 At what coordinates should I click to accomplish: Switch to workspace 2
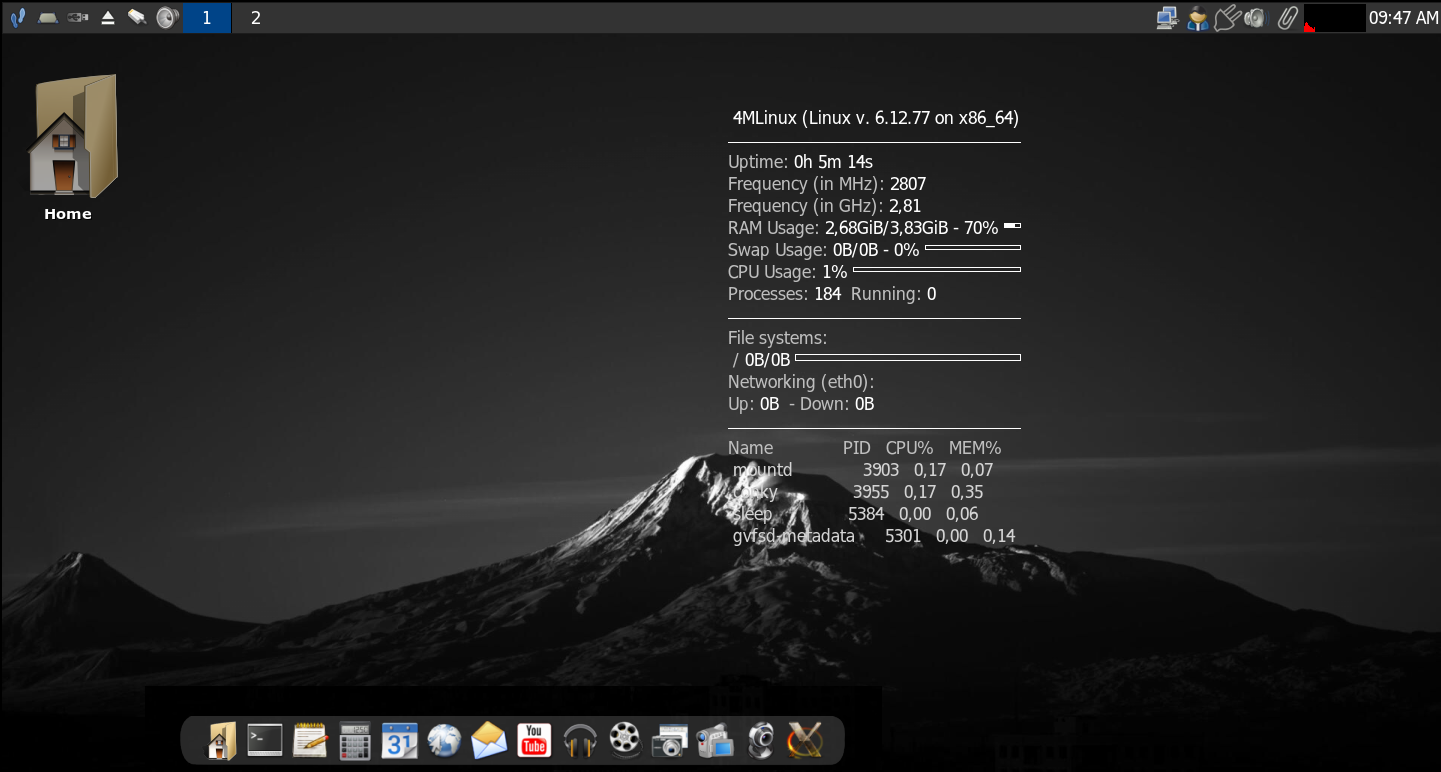(256, 18)
